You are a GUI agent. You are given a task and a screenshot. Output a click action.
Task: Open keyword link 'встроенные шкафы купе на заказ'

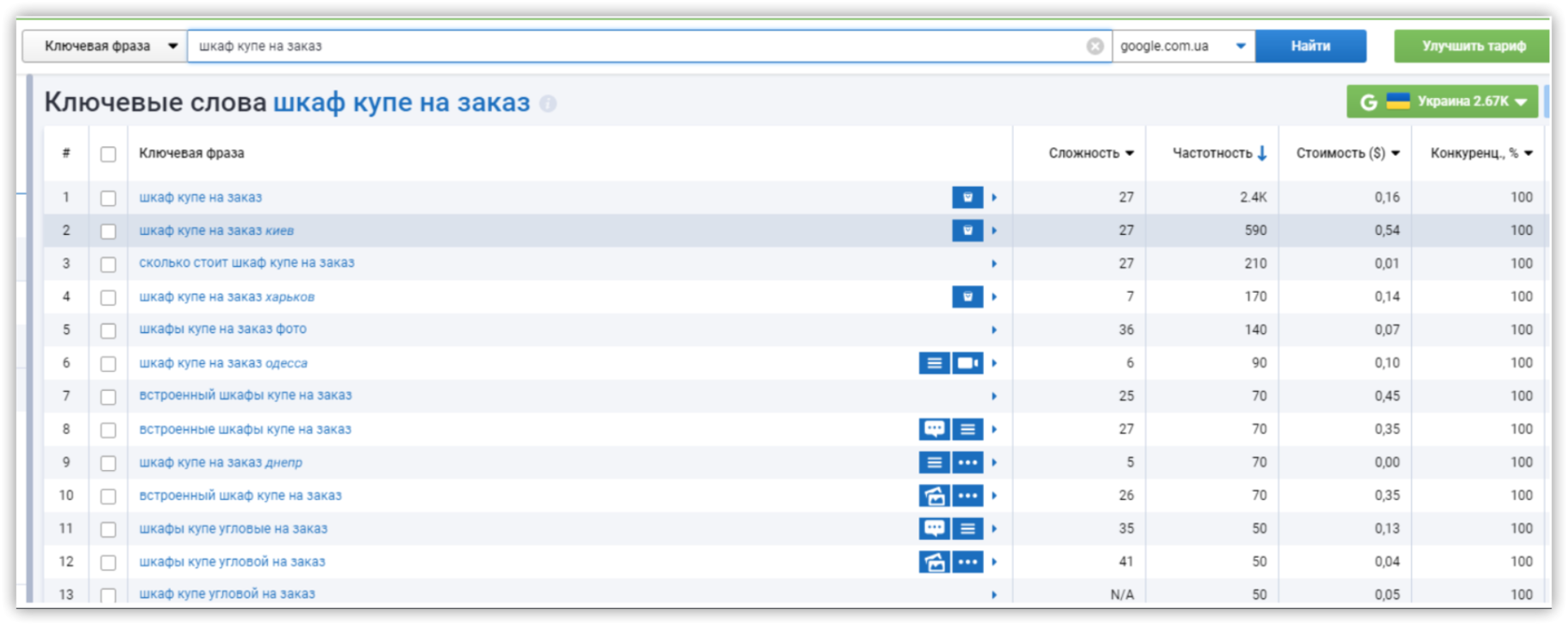point(245,429)
